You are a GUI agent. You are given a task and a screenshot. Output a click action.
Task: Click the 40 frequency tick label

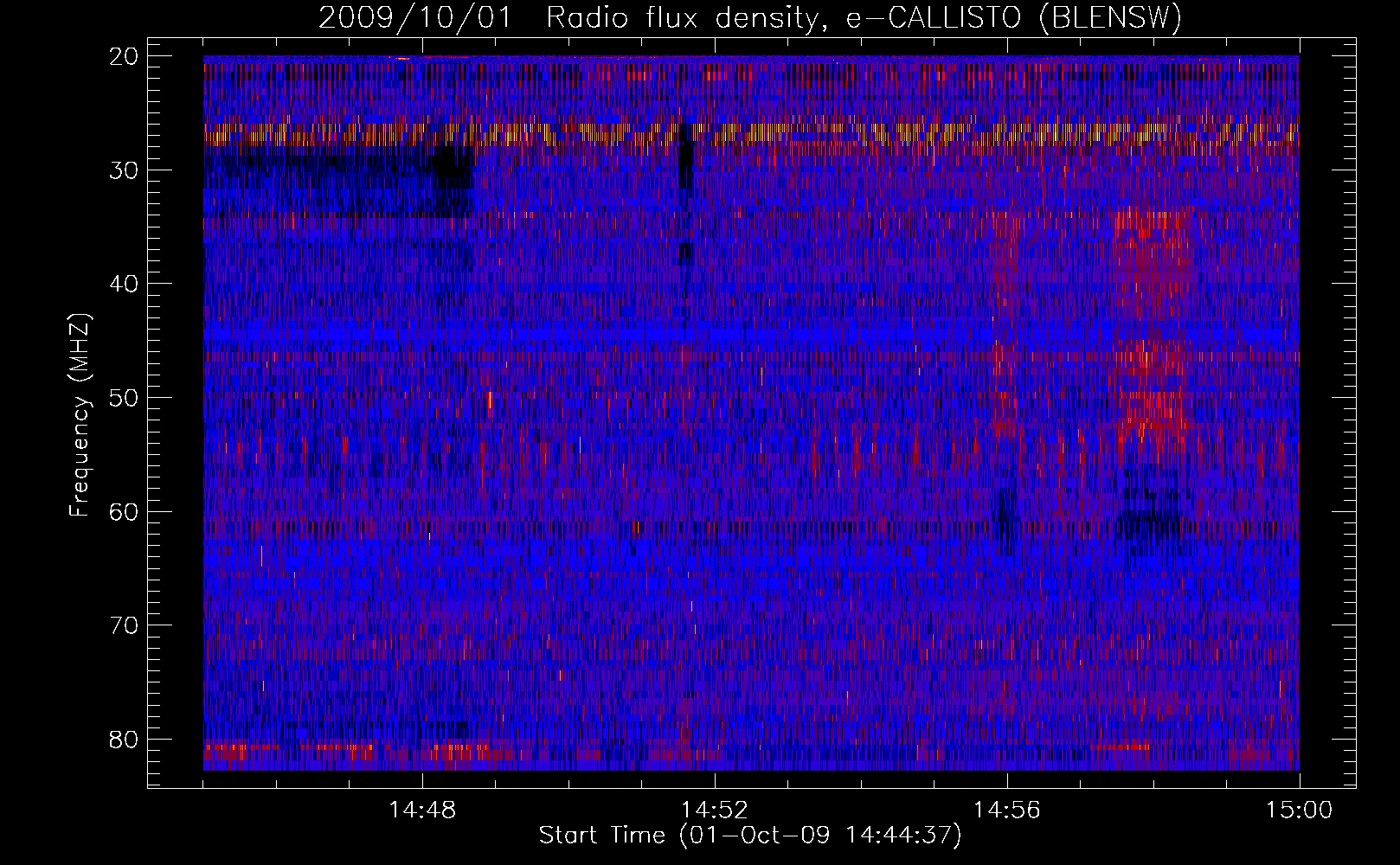[x=125, y=284]
